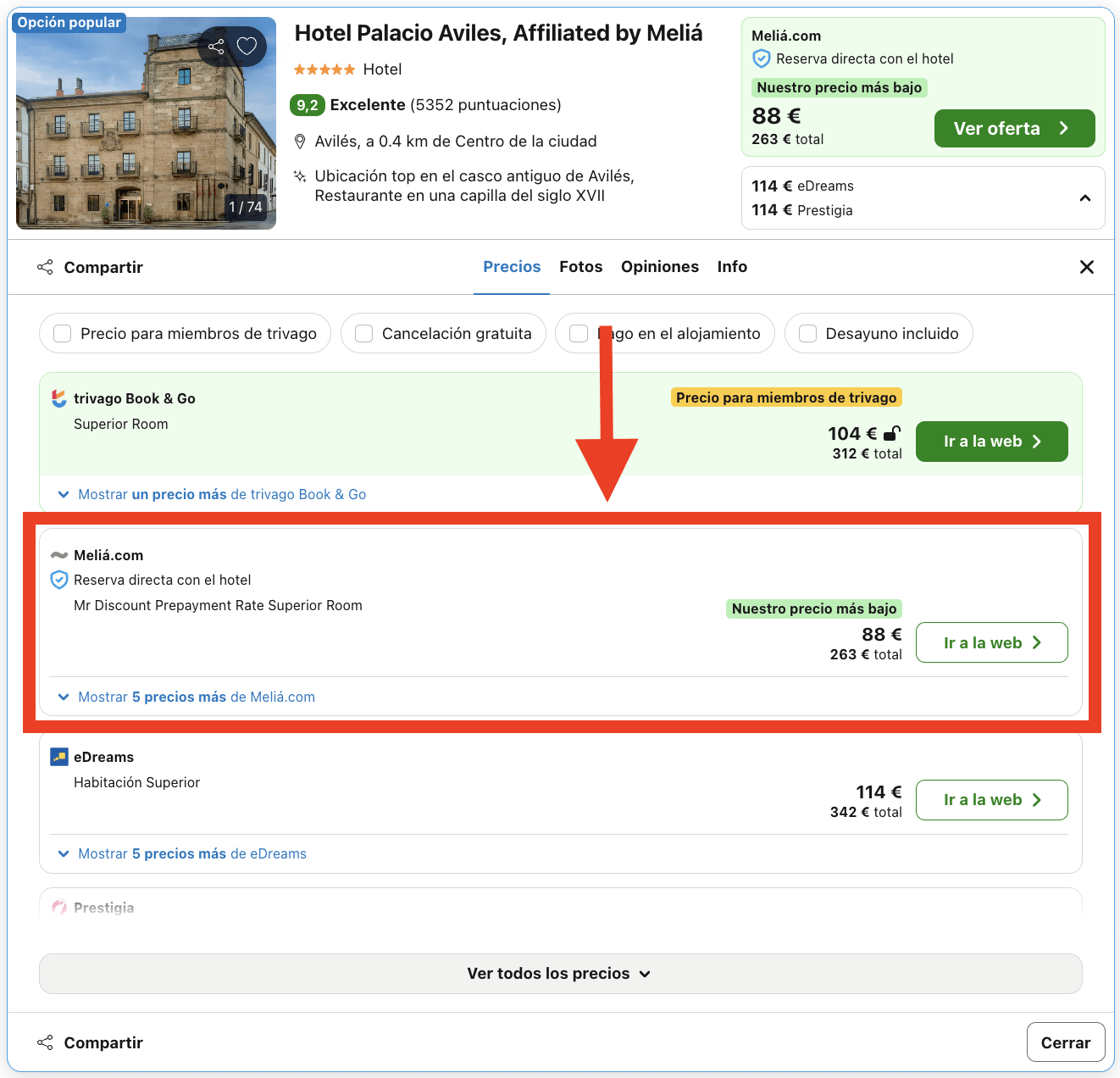Click the eDreams provider logo
Viewport: 1120px width, 1078px height.
(x=58, y=756)
